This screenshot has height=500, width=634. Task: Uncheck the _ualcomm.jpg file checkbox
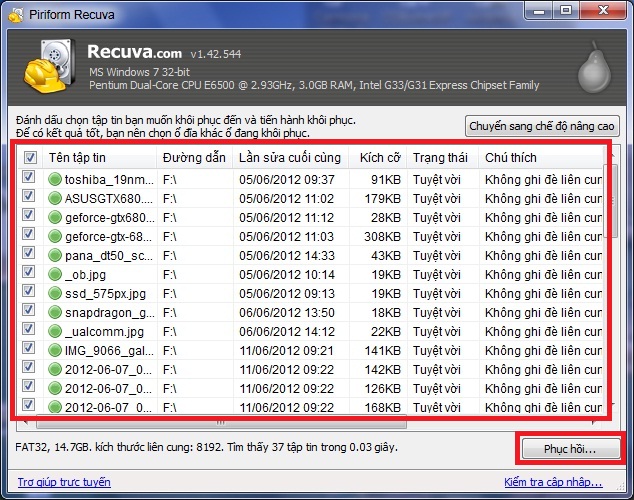28,329
